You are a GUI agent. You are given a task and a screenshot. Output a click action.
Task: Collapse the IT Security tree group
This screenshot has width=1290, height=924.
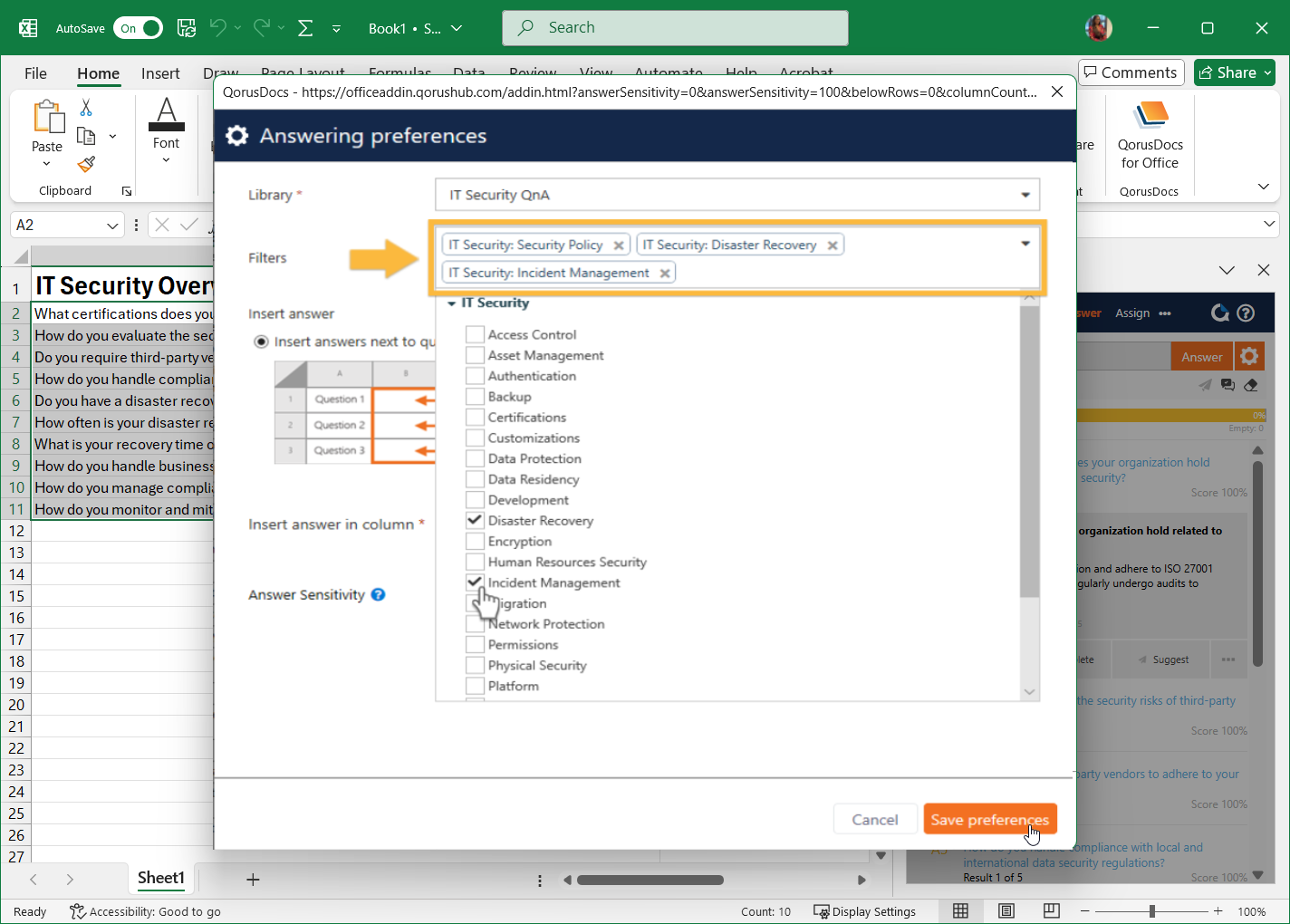click(451, 303)
